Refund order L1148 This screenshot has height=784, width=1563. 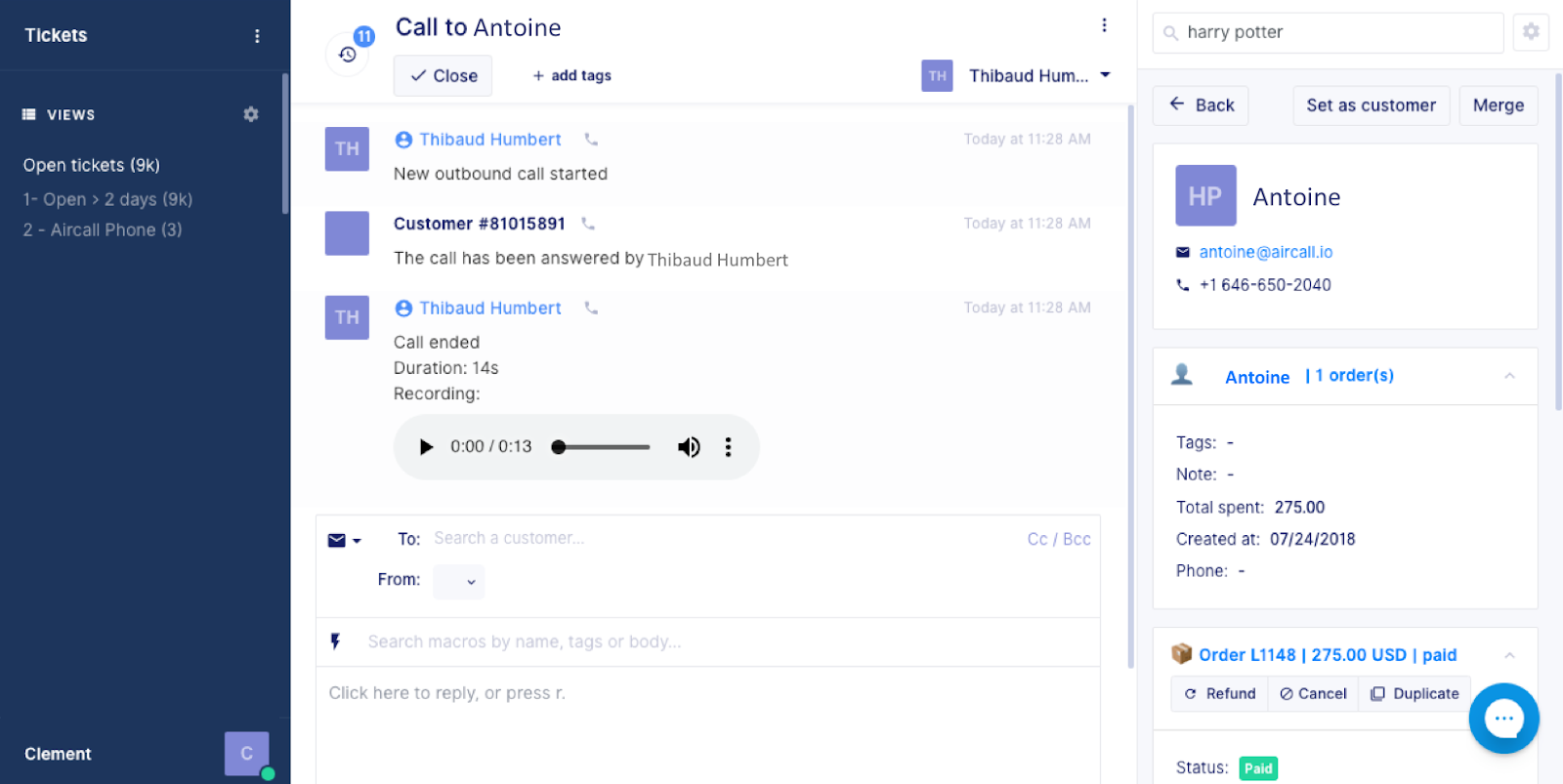pyautogui.click(x=1220, y=693)
